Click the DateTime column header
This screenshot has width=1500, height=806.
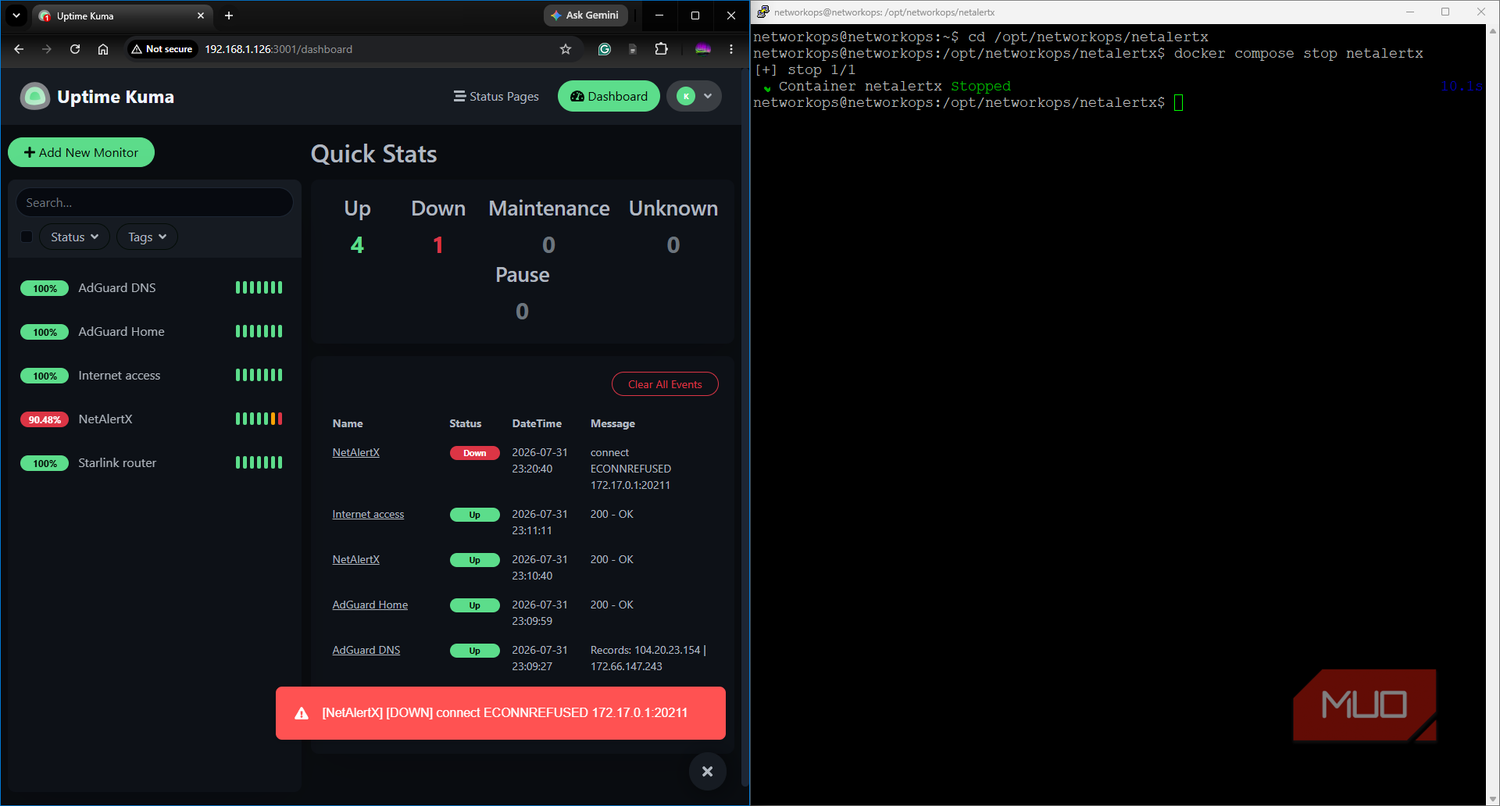pyautogui.click(x=537, y=423)
